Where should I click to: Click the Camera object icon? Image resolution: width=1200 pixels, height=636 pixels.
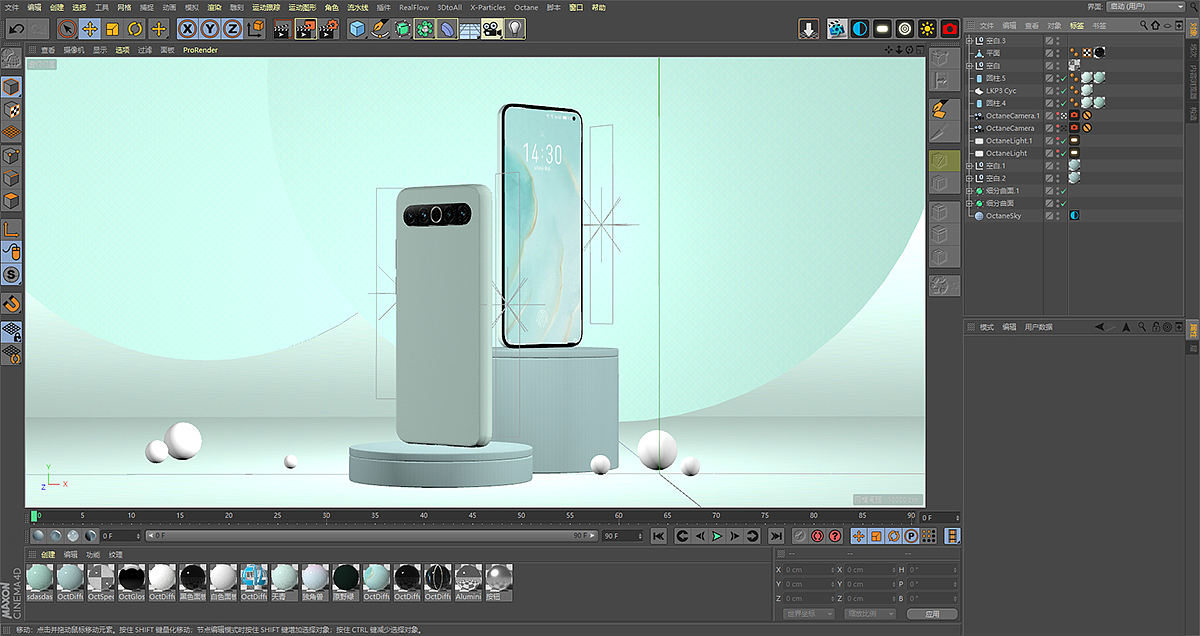[x=492, y=29]
